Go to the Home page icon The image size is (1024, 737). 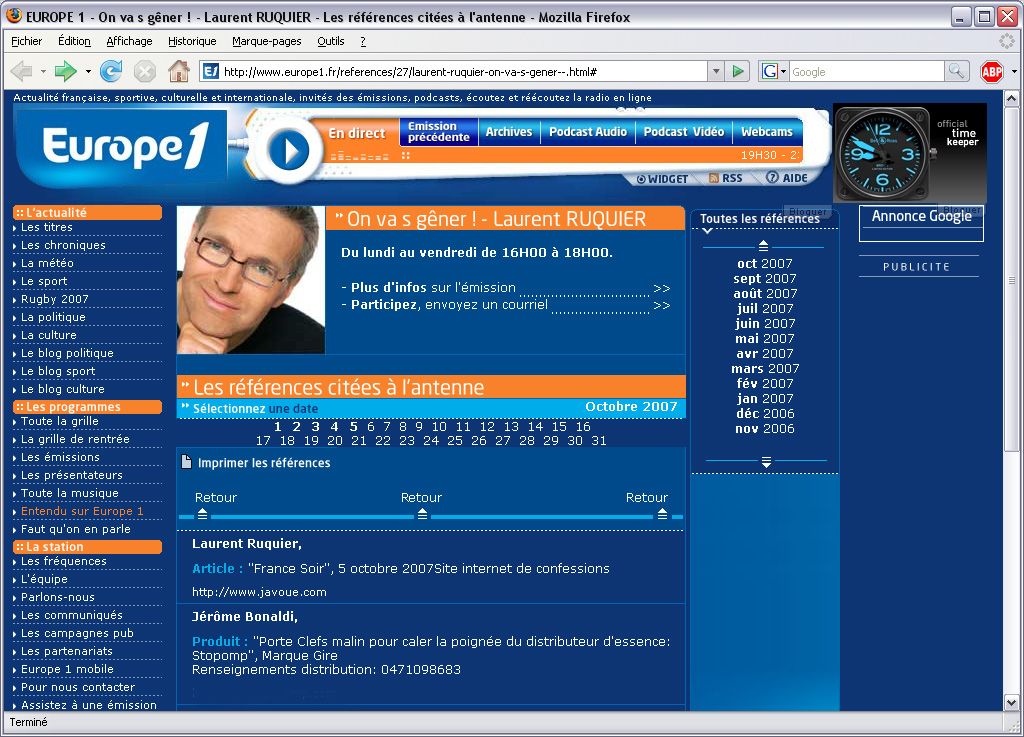tap(178, 71)
